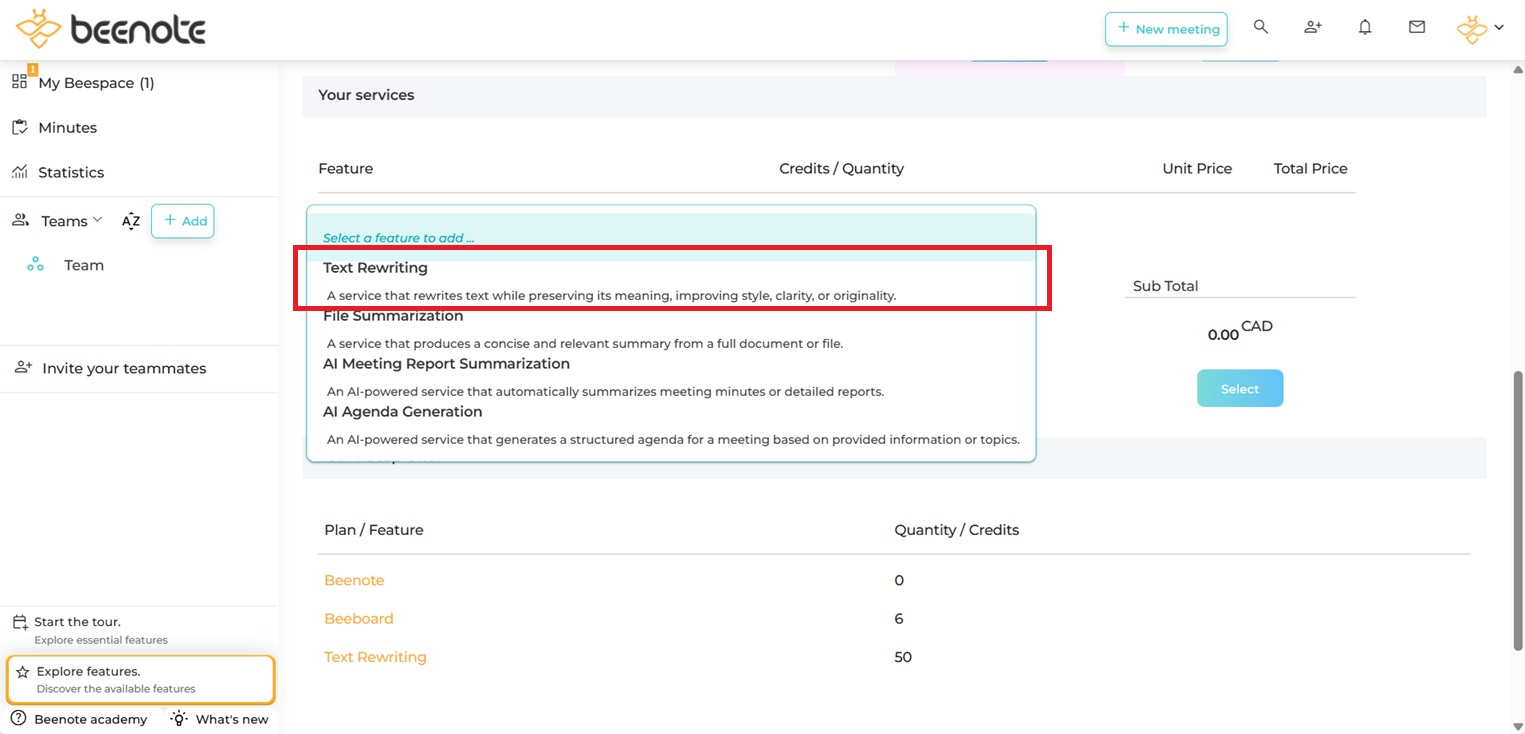Select File Summarization option
Viewport: 1525px width, 734px height.
point(393,316)
